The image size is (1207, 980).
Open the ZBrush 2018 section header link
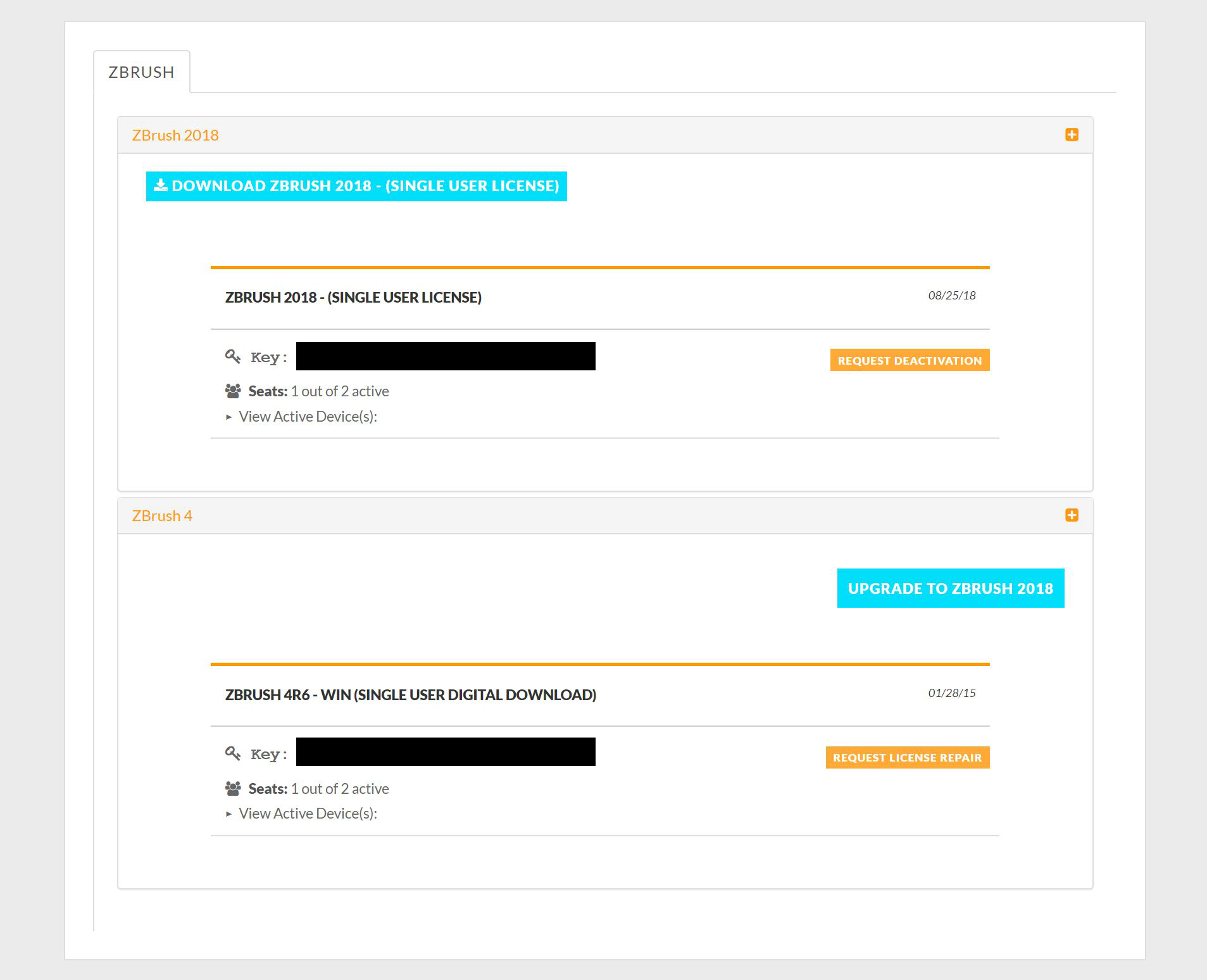coord(175,135)
